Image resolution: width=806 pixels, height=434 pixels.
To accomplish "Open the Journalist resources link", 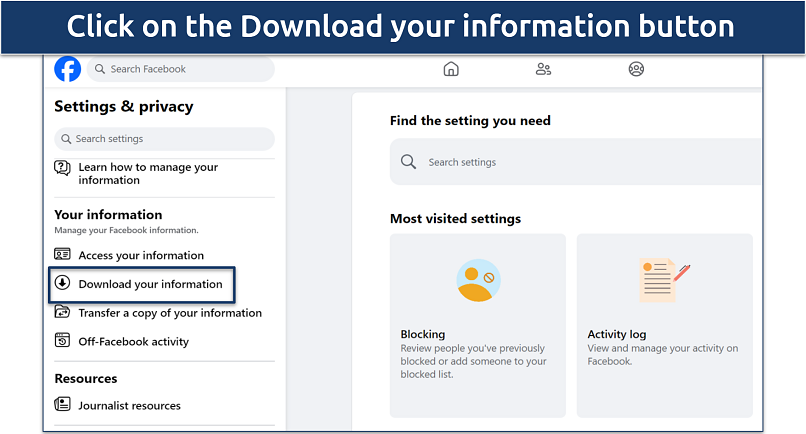I will [x=129, y=406].
